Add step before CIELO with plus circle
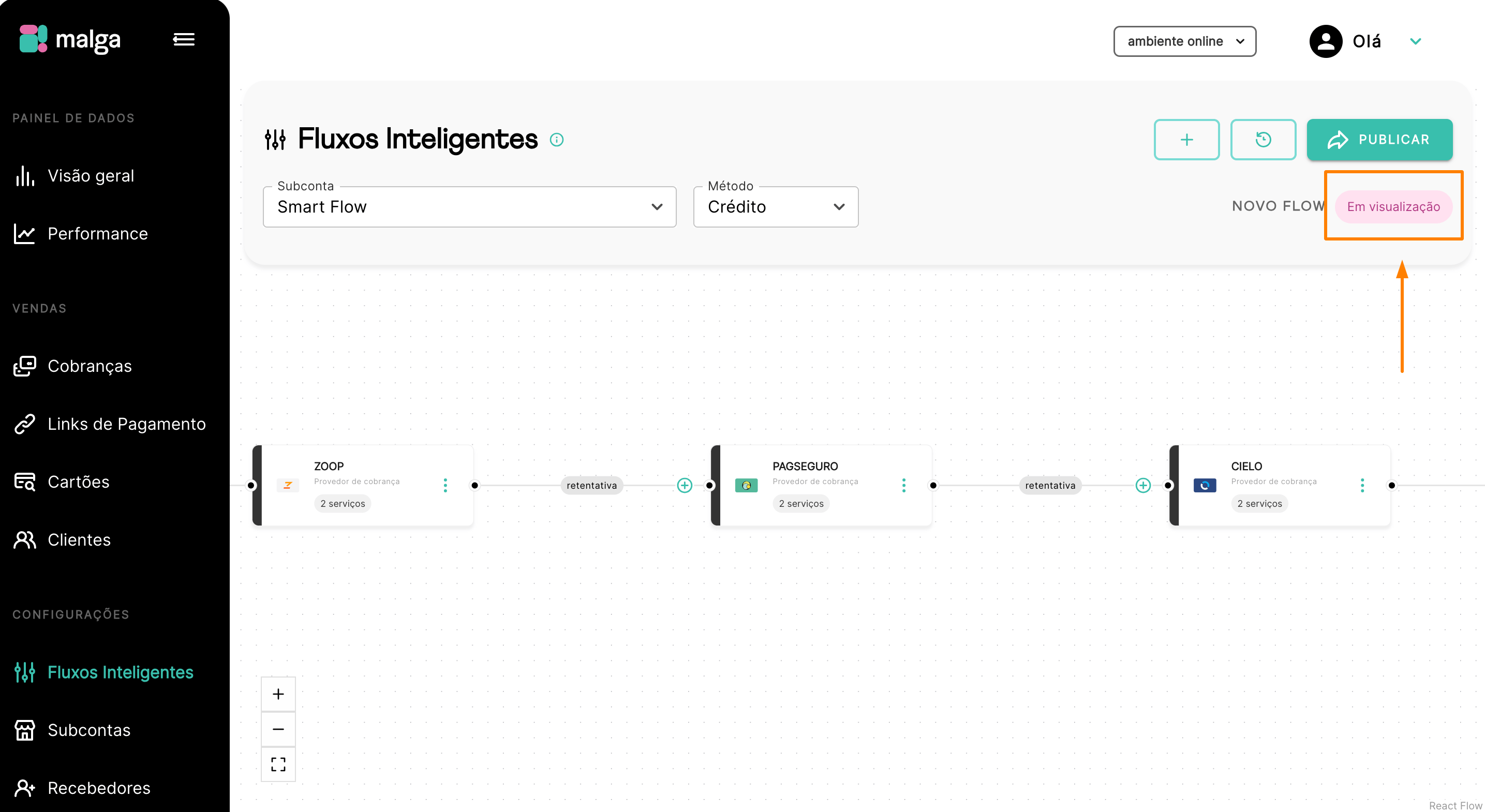Screen dimensions: 1485x812 pos(1143,485)
